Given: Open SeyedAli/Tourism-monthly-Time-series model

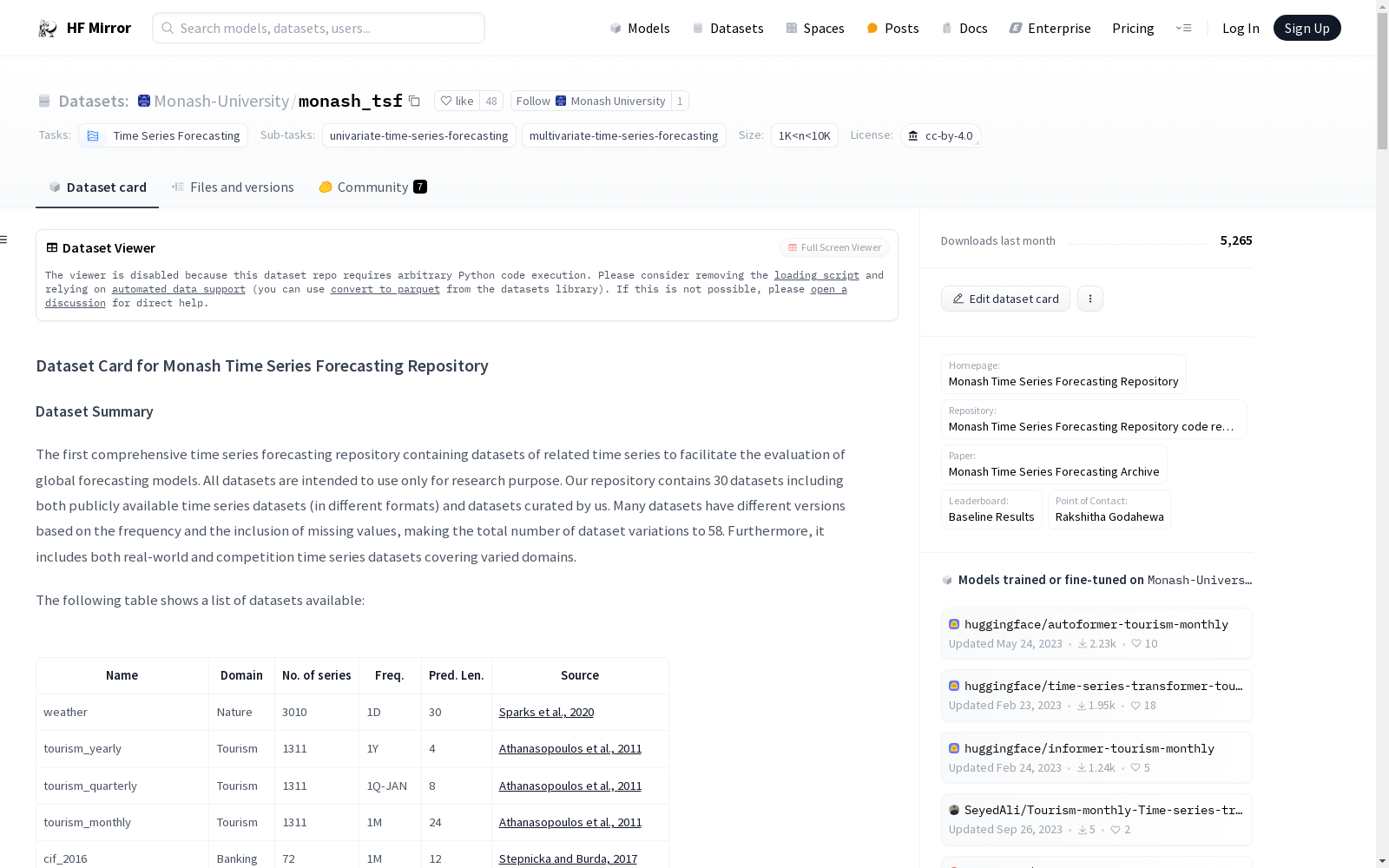Looking at the screenshot, I should click(1096, 819).
